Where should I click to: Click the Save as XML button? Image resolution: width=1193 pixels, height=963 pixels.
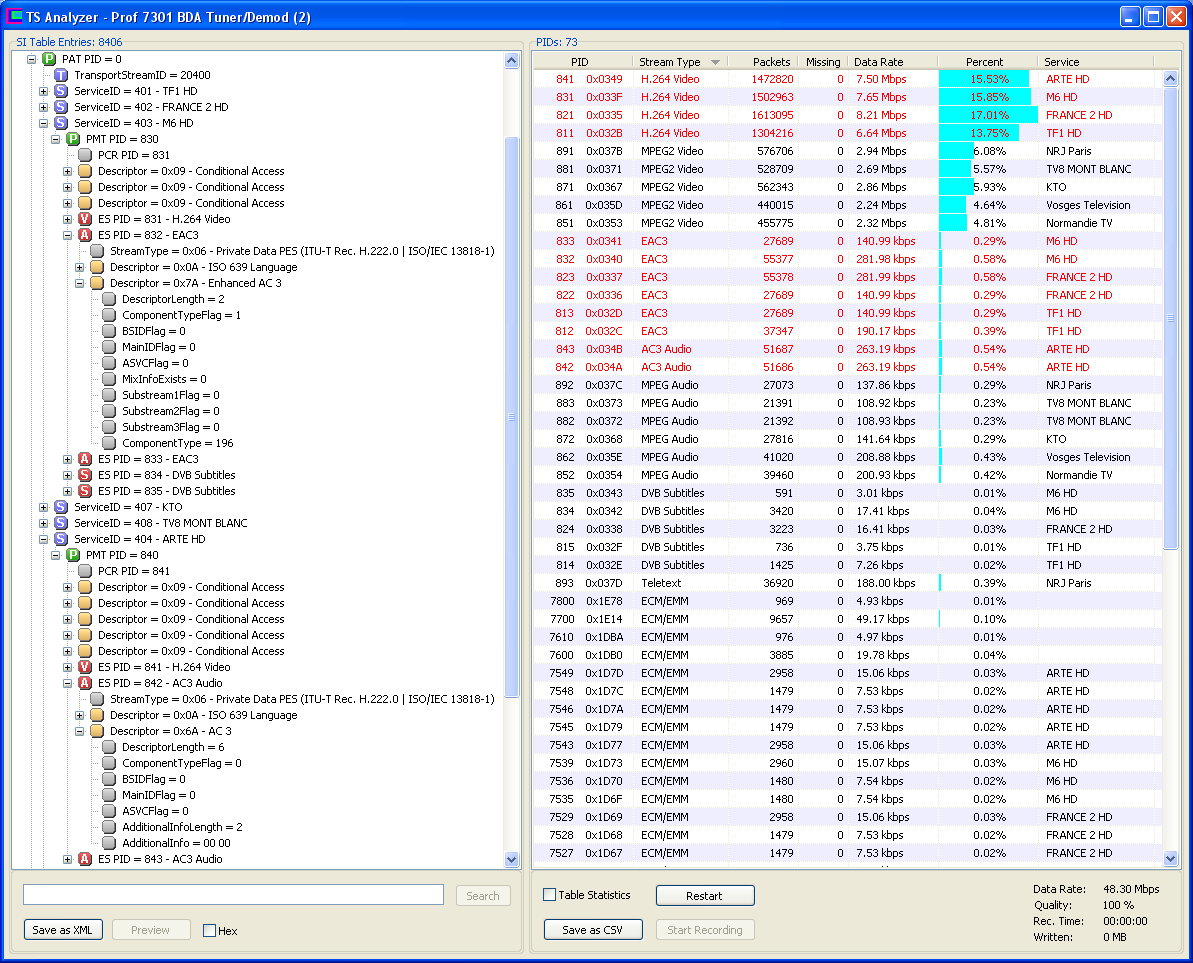pyautogui.click(x=63, y=930)
